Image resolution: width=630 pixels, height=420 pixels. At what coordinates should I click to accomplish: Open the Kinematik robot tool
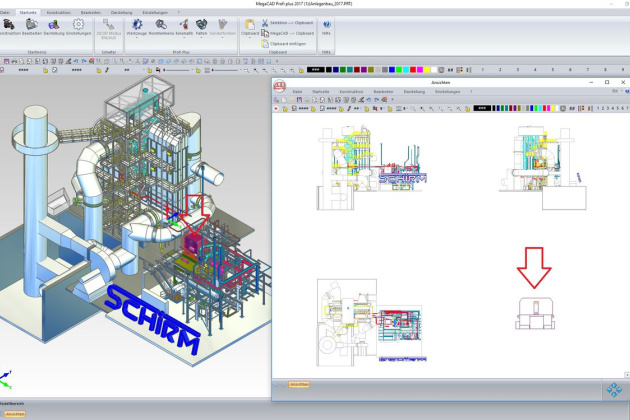tap(185, 25)
